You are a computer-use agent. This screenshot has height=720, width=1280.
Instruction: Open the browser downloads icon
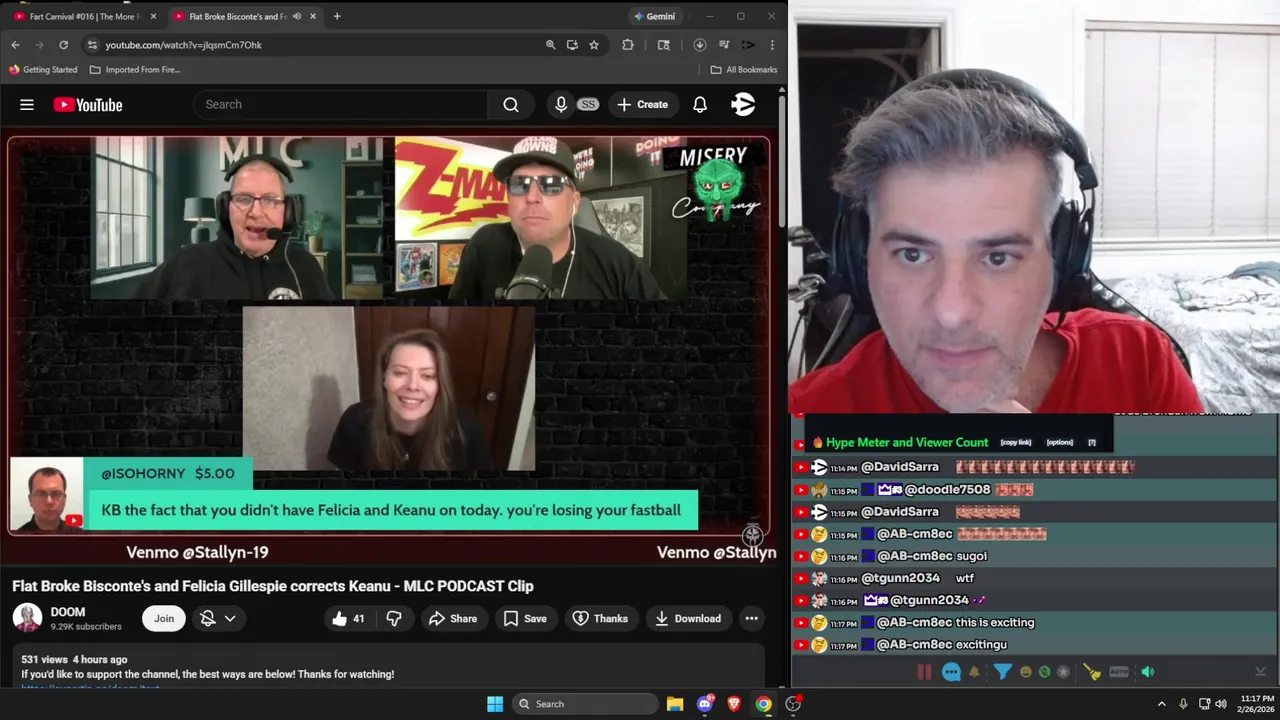pos(699,44)
